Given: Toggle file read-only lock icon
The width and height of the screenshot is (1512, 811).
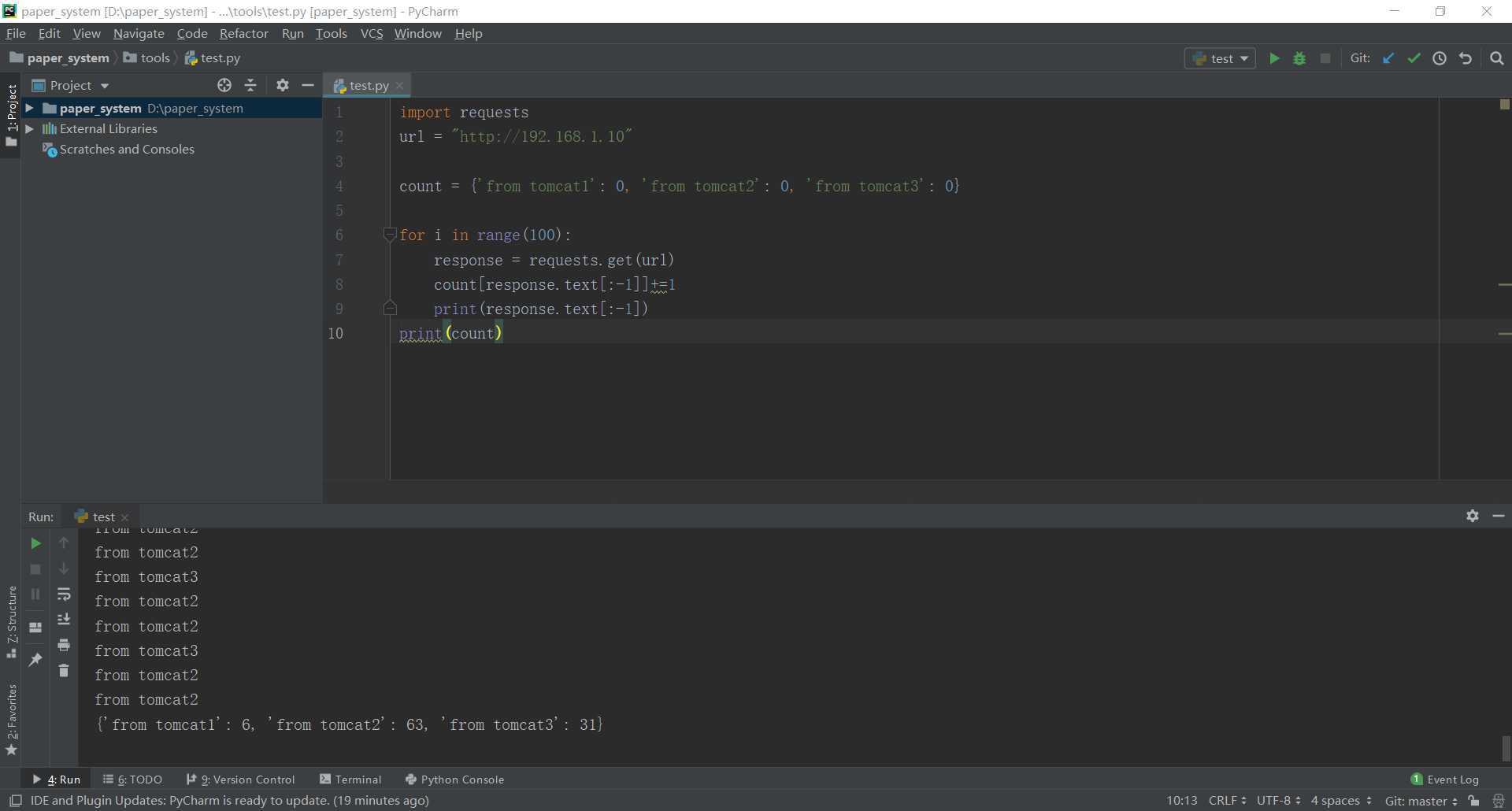Looking at the screenshot, I should click(1473, 801).
